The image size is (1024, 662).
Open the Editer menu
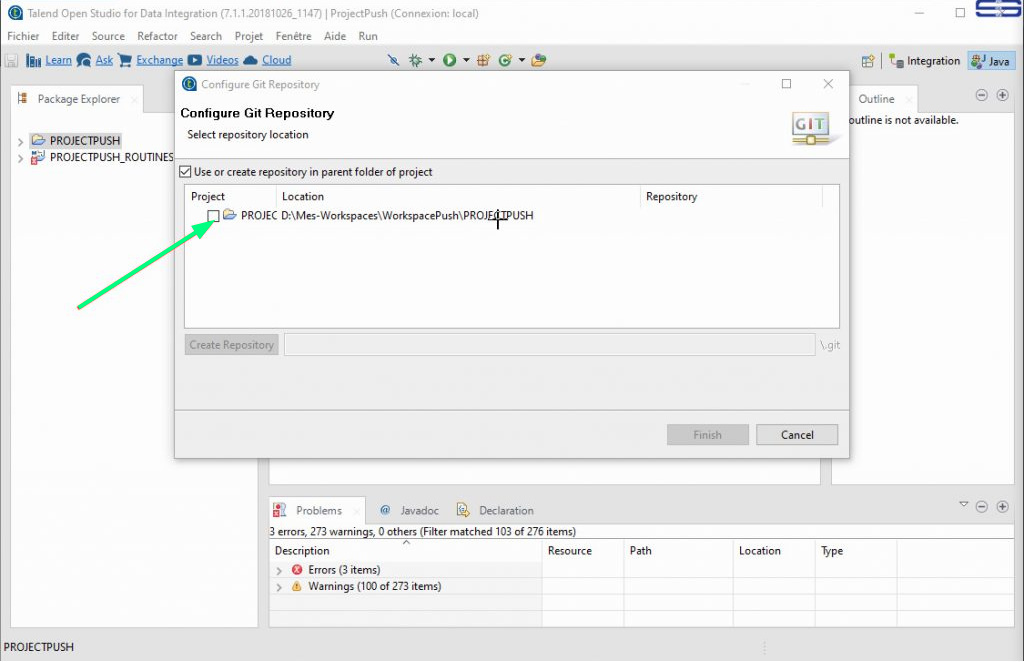click(x=65, y=36)
